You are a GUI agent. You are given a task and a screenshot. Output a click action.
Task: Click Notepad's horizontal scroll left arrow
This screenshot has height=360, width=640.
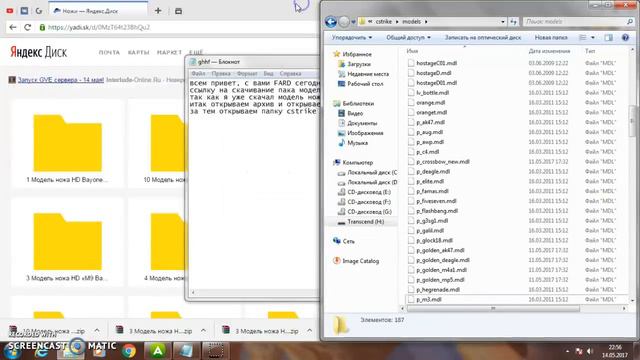pyautogui.click(x=193, y=292)
